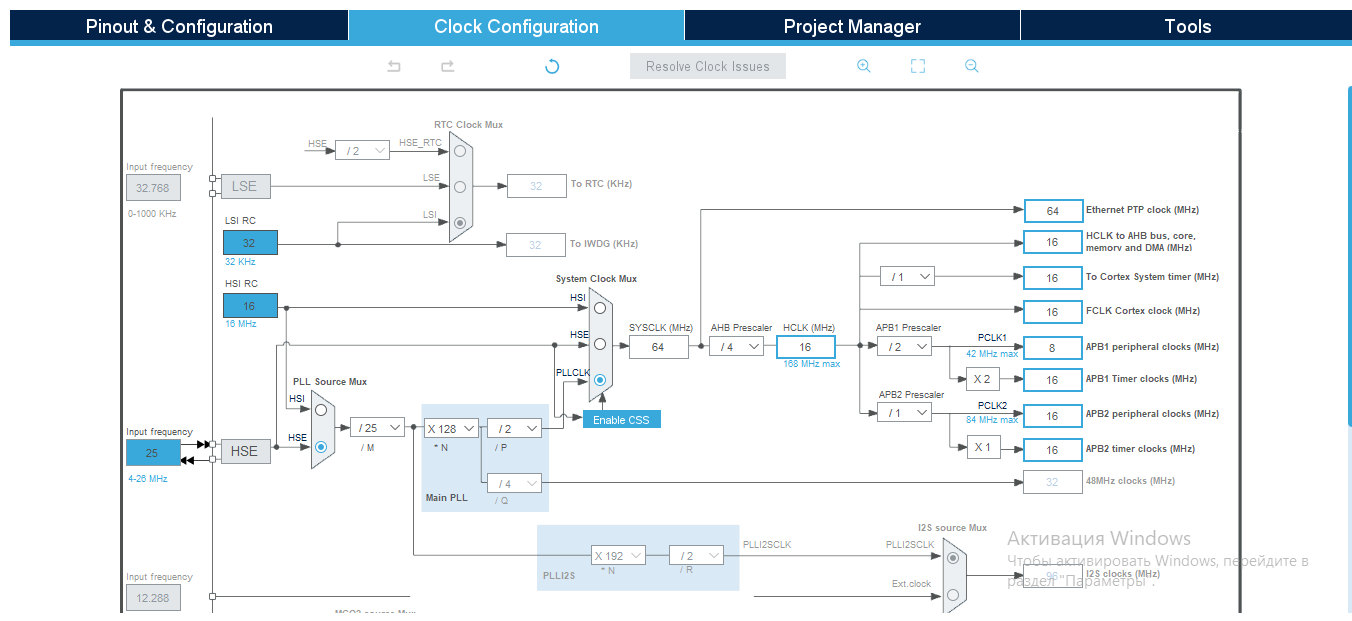Redo the clock configuration change
The width and height of the screenshot is (1352, 621).
[x=448, y=66]
